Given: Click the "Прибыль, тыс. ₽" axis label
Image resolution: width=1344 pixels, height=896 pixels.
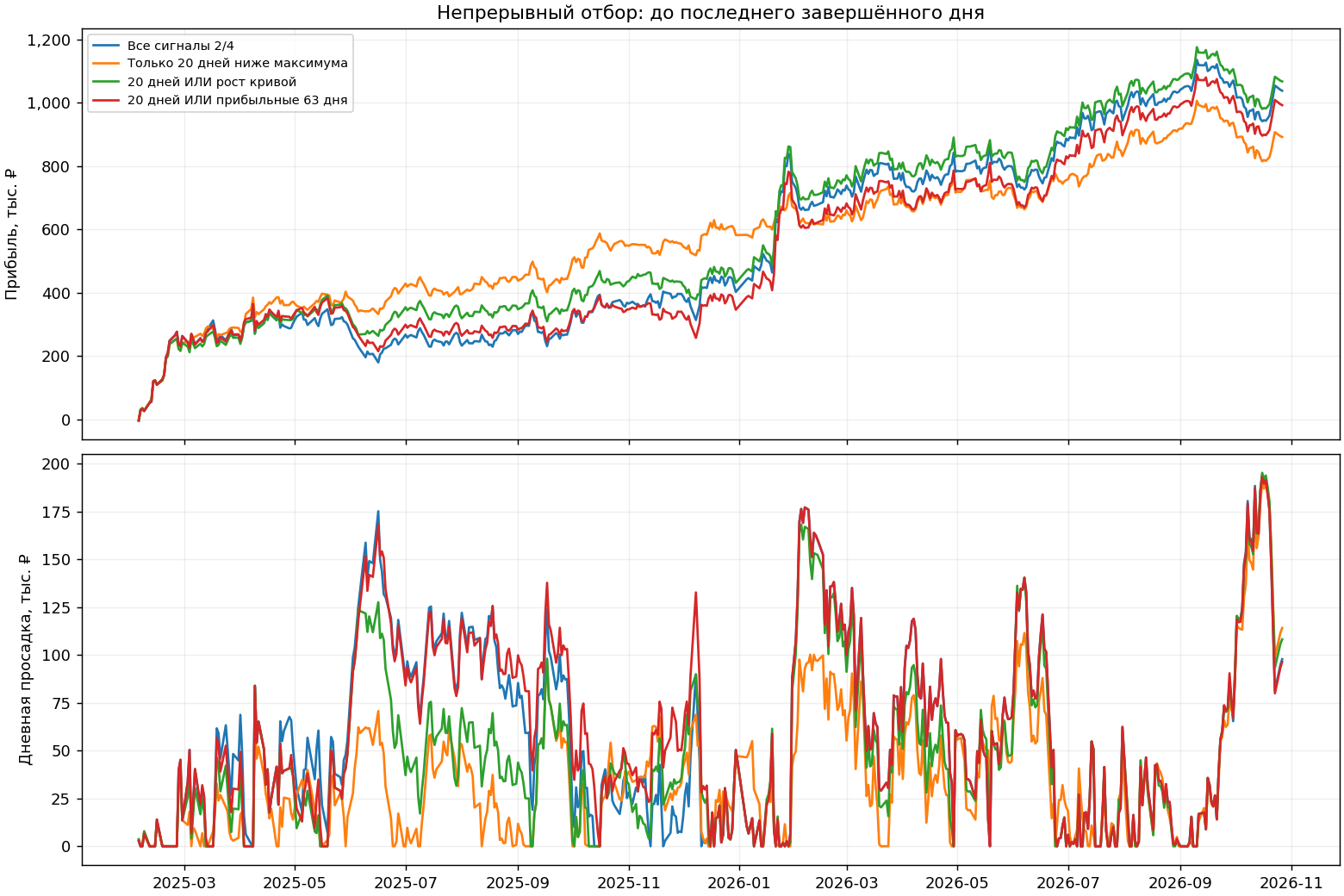Looking at the screenshot, I should pos(12,233).
